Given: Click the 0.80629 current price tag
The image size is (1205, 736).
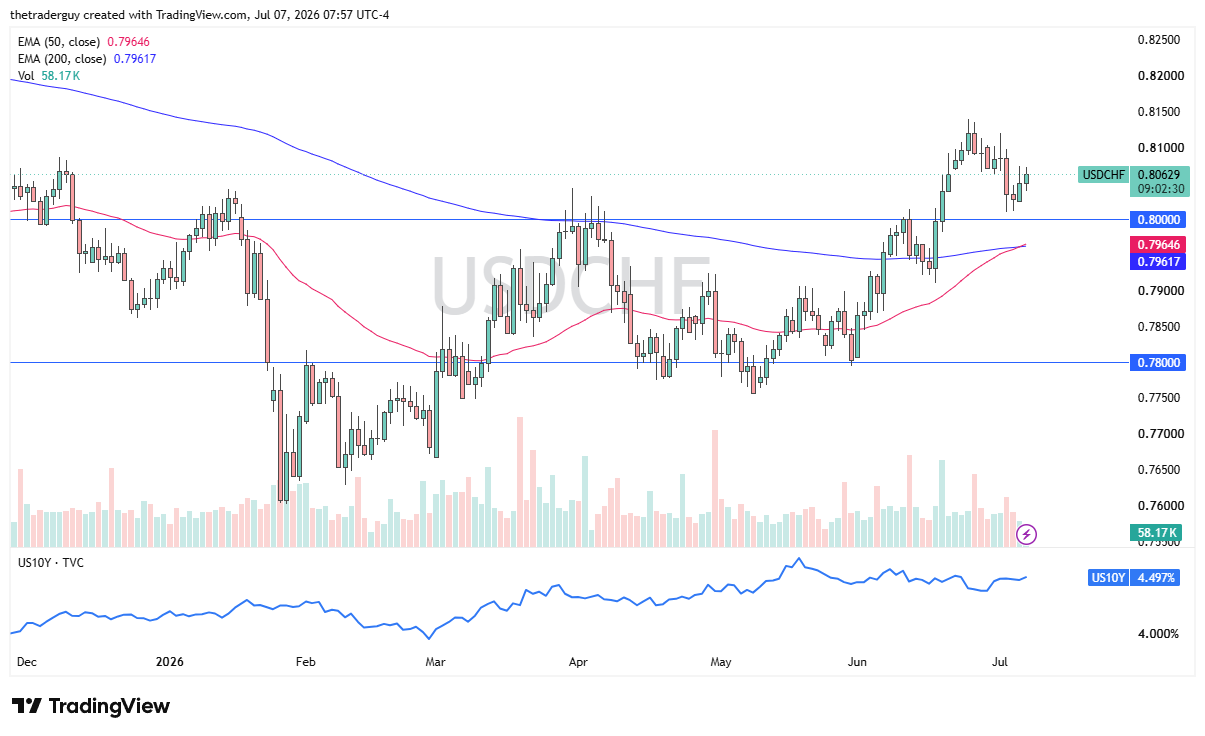Looking at the screenshot, I should pyautogui.click(x=1160, y=174).
